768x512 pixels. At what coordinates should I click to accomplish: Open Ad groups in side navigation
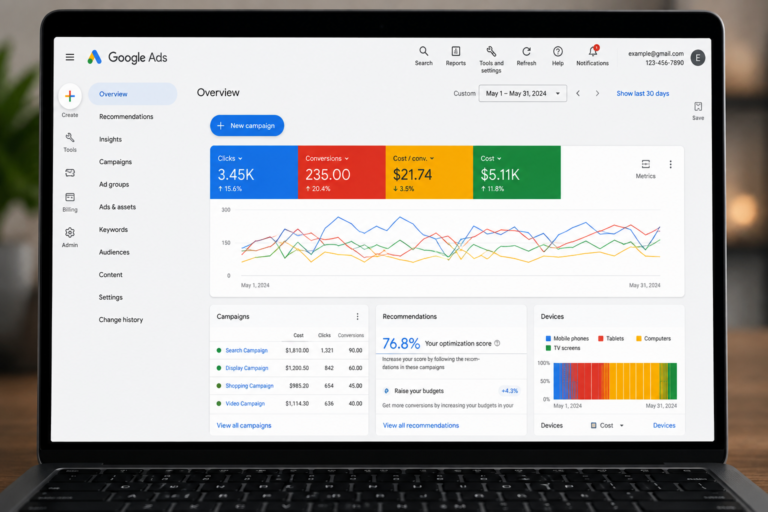[x=114, y=184]
